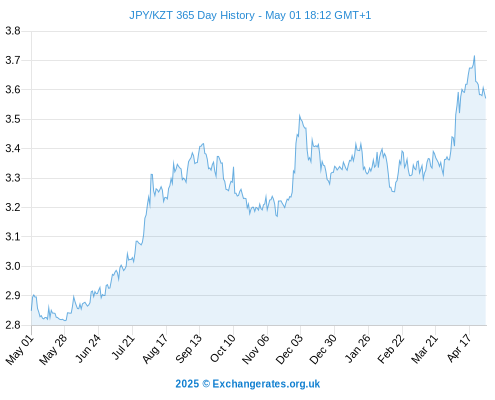Select the May 28 x-axis date label
495x400 pixels.
point(53,349)
